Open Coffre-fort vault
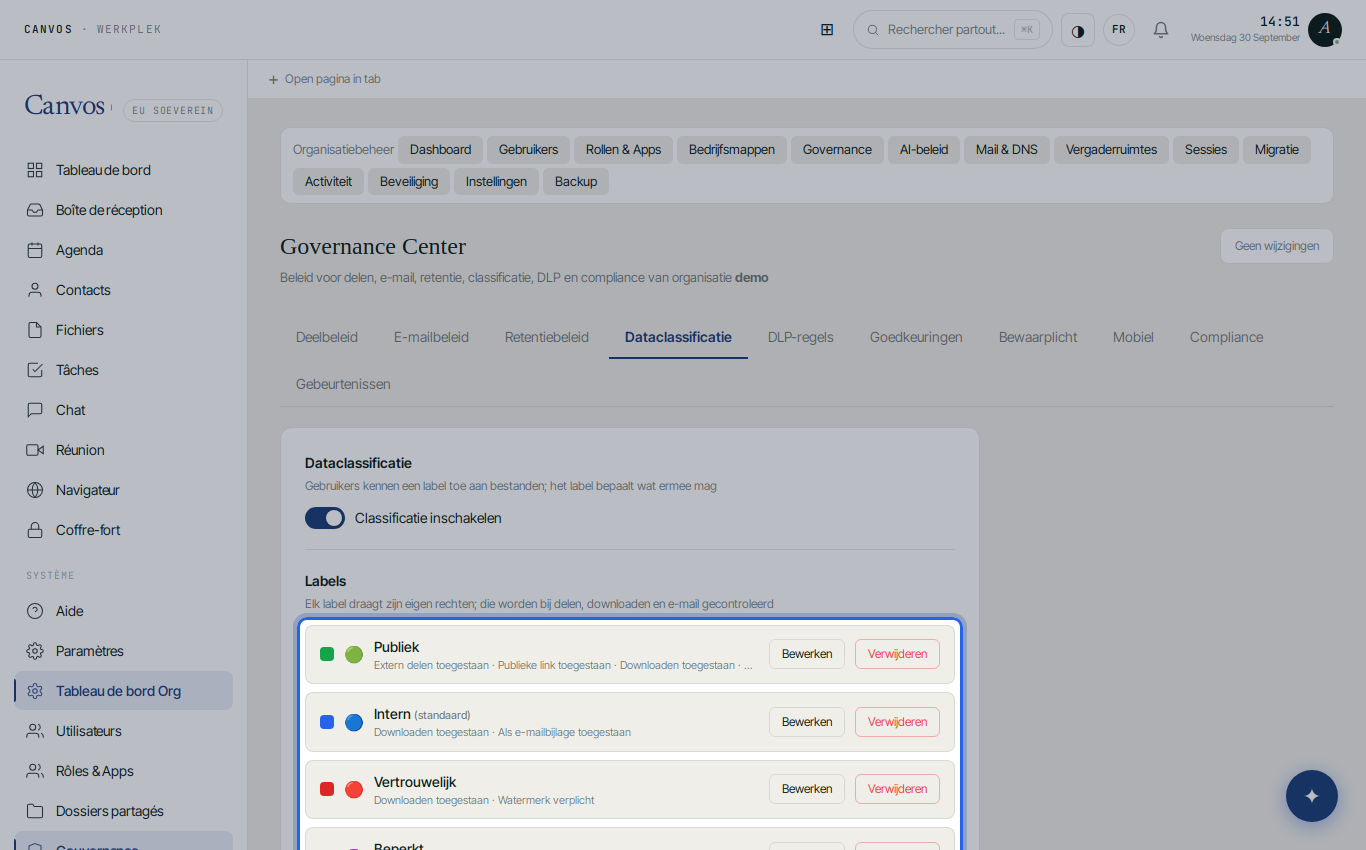Viewport: 1366px width, 850px height. (x=124, y=530)
